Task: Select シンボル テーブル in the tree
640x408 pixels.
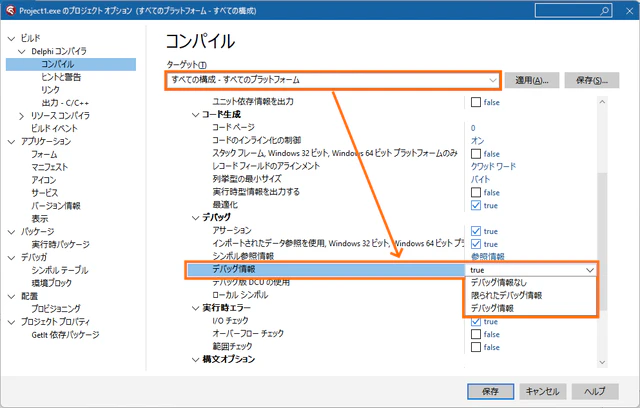Action: click(60, 270)
